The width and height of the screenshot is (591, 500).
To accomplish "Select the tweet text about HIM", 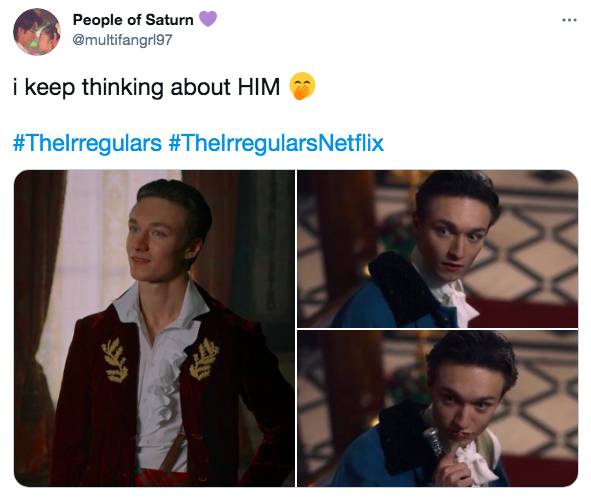I will tap(147, 87).
